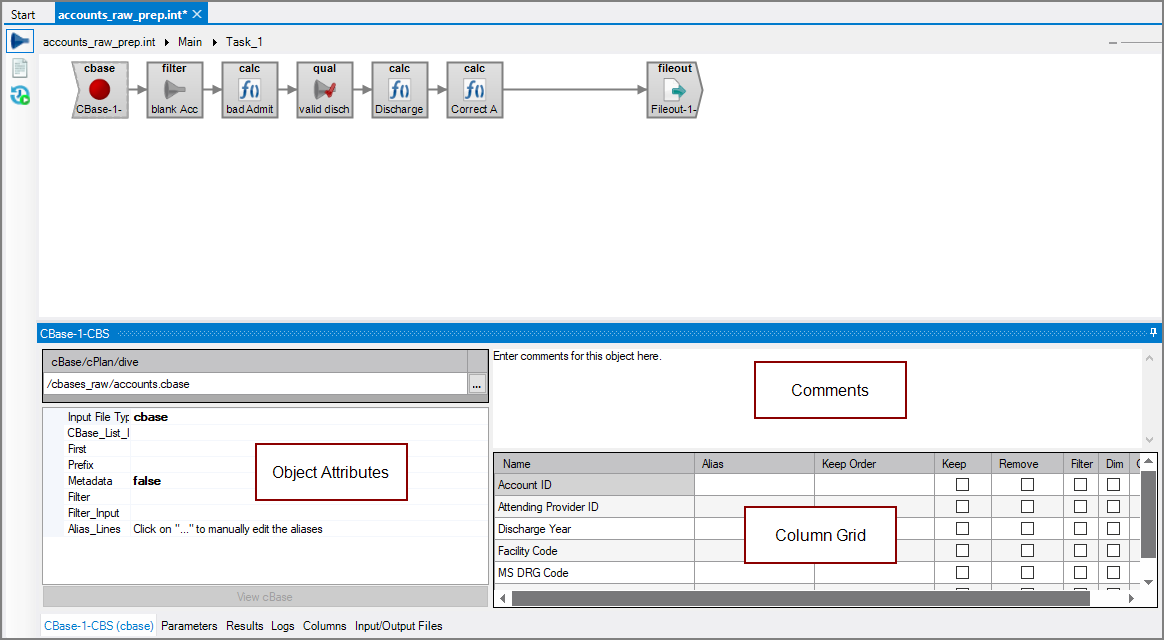Screen dimensions: 1164x640
Task: Select the CBase-1 cbase input node
Action: click(99, 89)
